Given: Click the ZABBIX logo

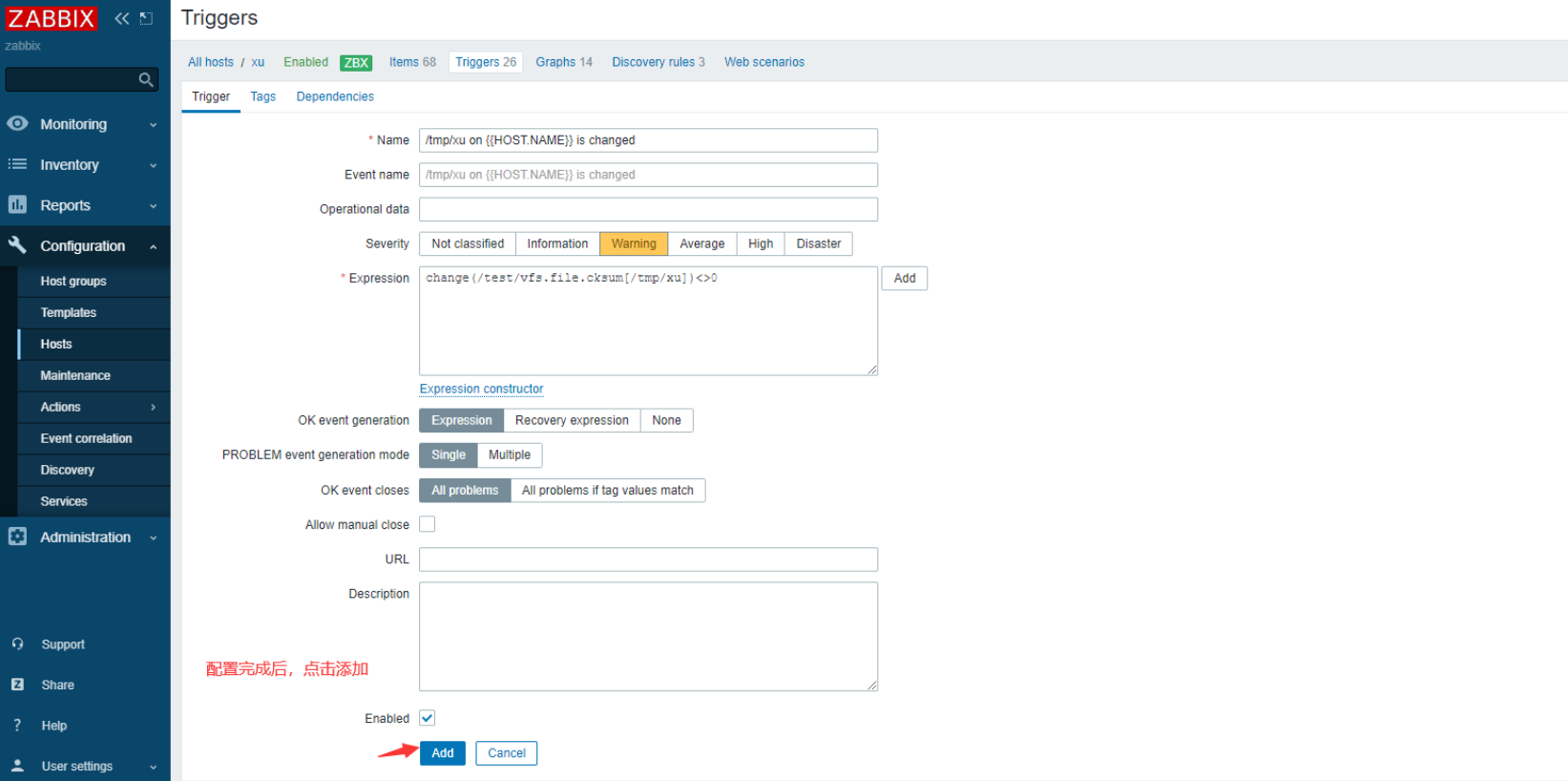Looking at the screenshot, I should 51,18.
